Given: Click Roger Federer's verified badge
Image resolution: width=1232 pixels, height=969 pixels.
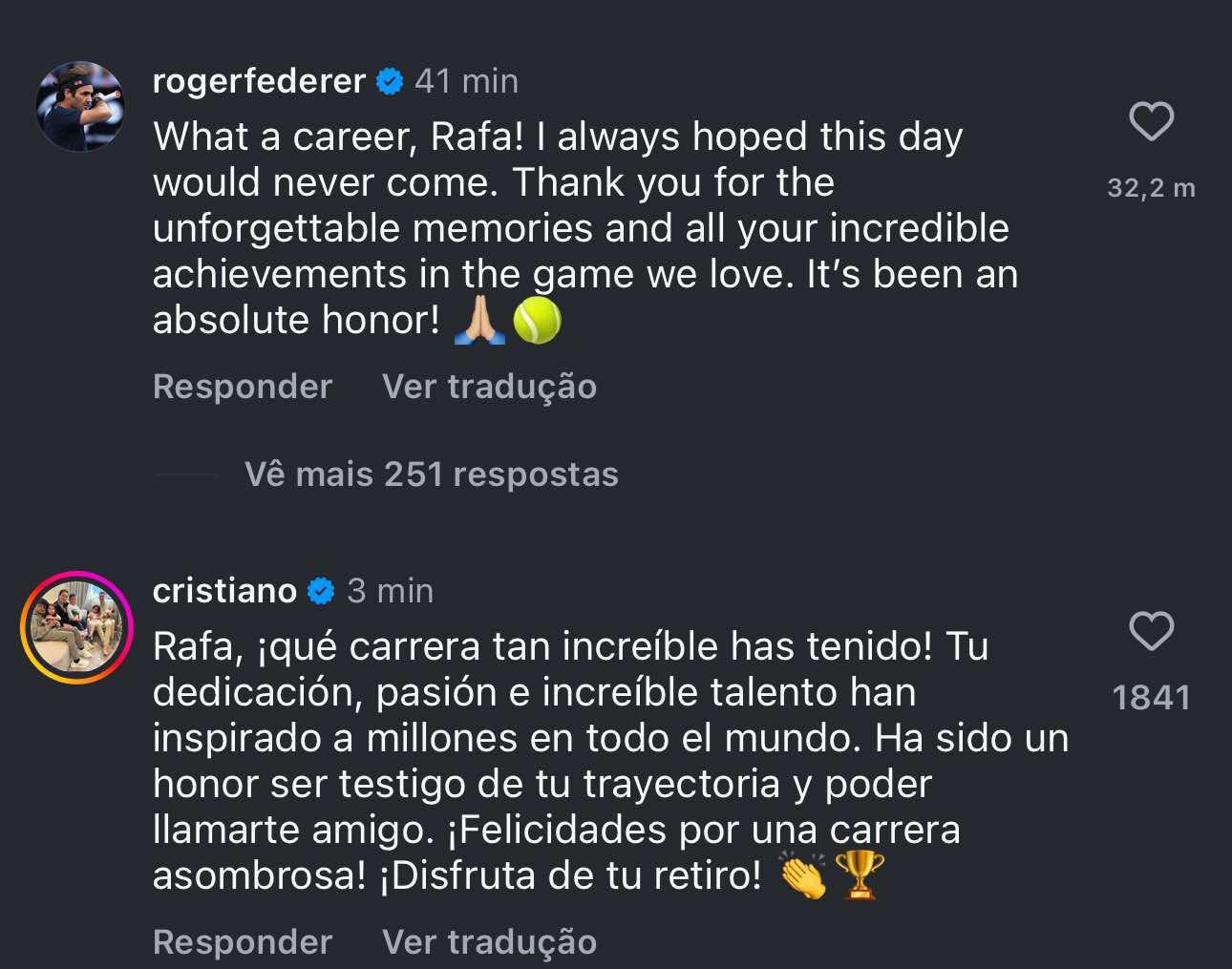Looking at the screenshot, I should 388,81.
